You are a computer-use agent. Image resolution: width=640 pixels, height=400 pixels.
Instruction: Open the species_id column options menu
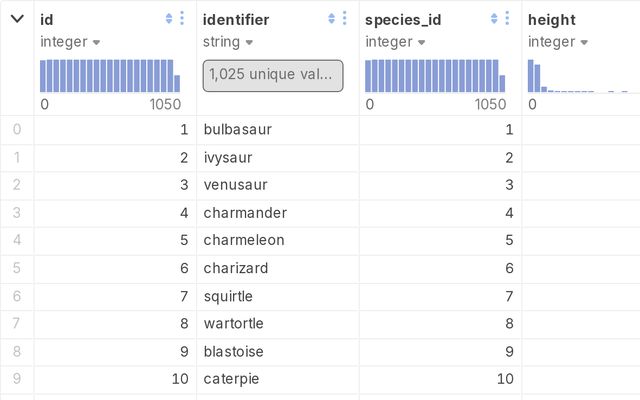pos(507,19)
